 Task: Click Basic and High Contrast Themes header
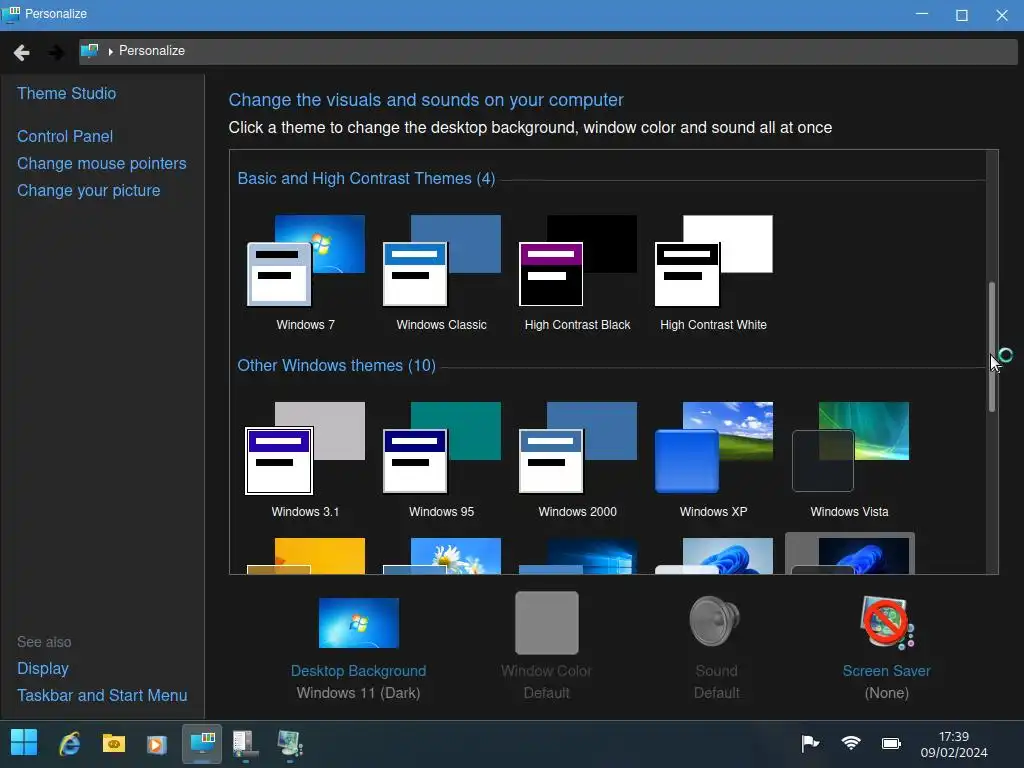[x=366, y=178]
